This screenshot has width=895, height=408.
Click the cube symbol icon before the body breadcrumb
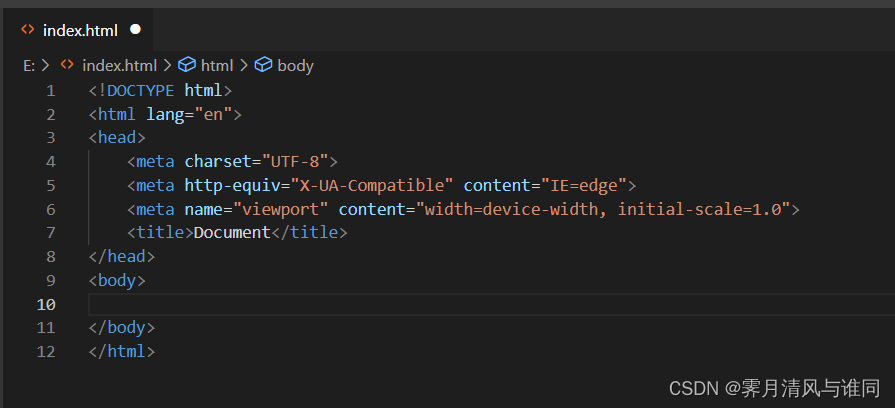click(263, 65)
